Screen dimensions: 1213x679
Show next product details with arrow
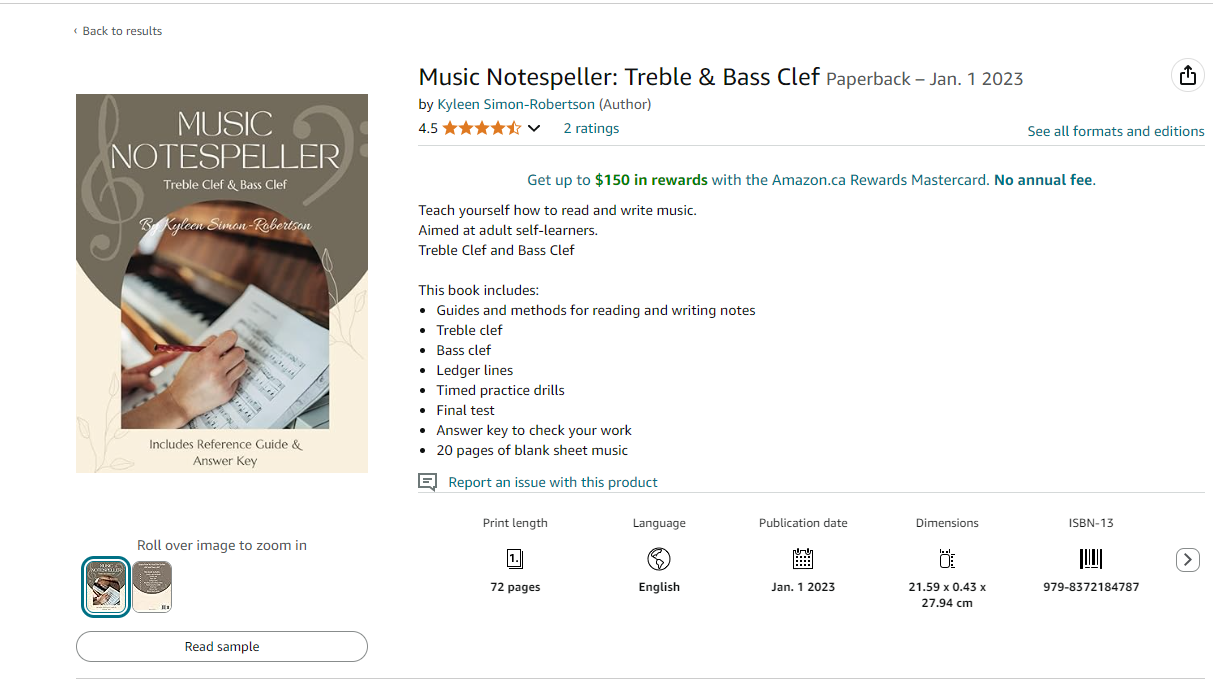tap(1187, 560)
